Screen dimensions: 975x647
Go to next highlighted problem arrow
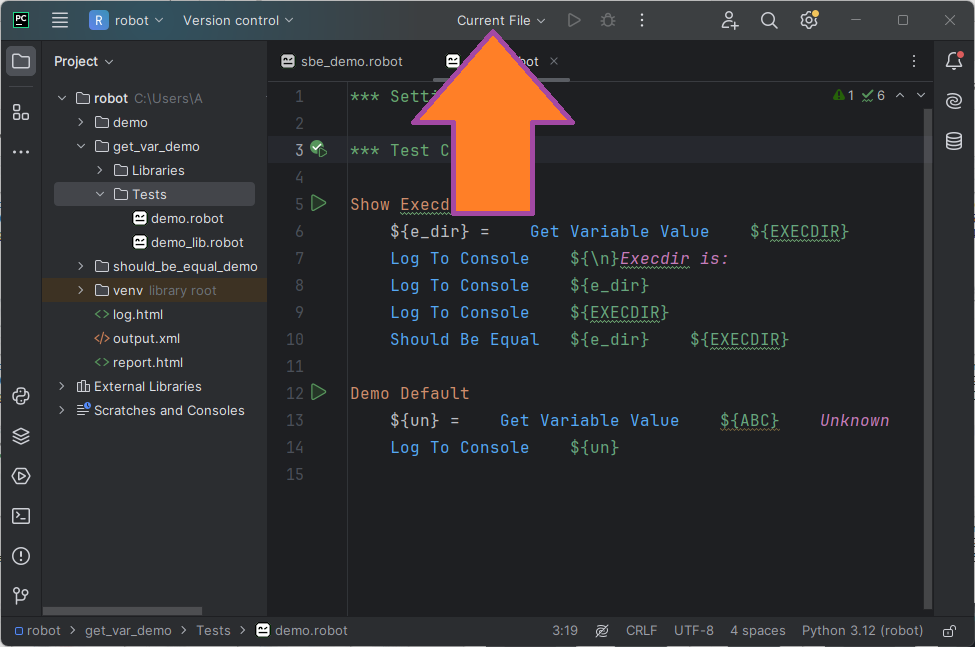921,95
